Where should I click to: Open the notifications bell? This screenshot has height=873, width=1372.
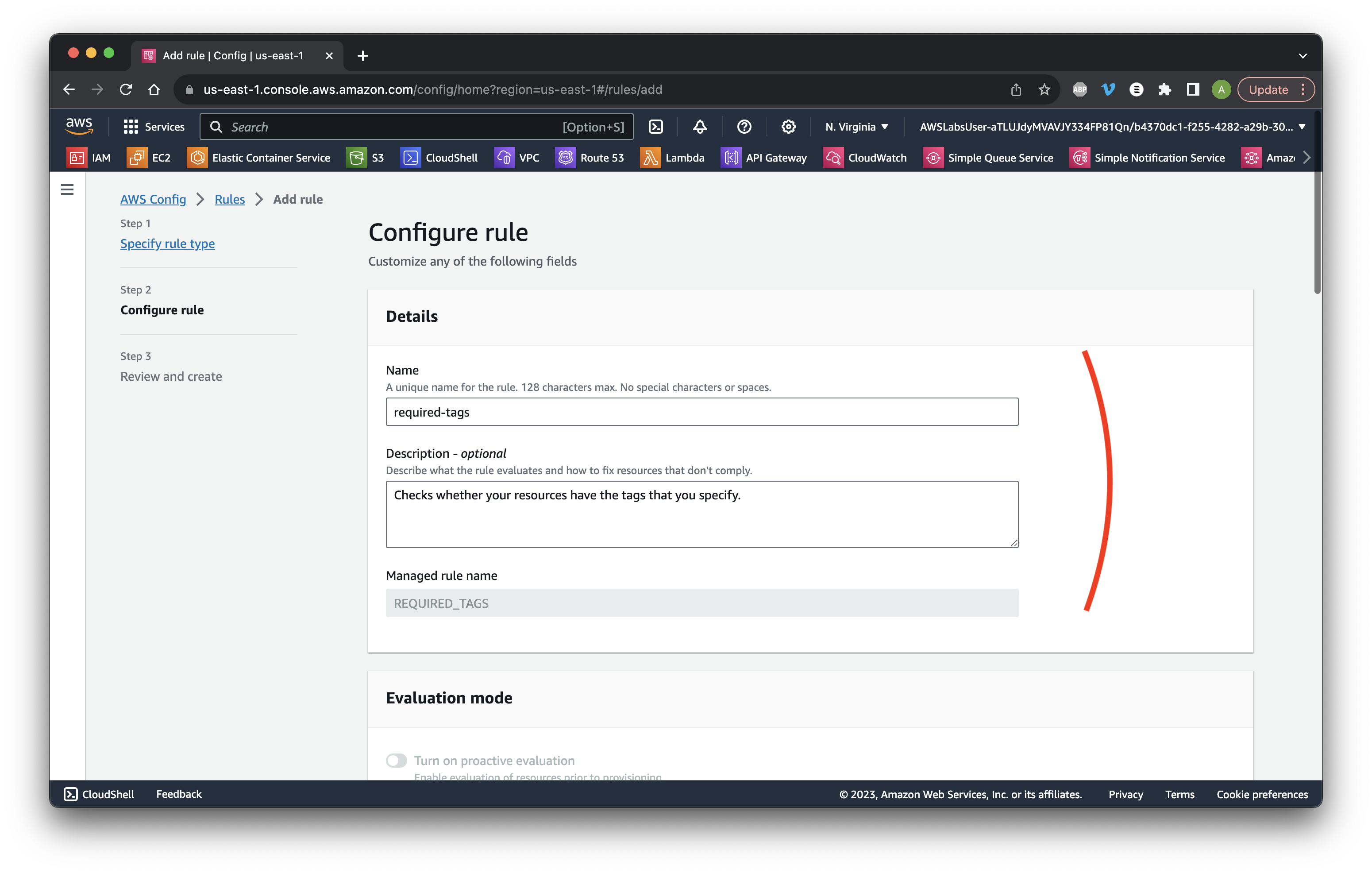click(x=700, y=127)
